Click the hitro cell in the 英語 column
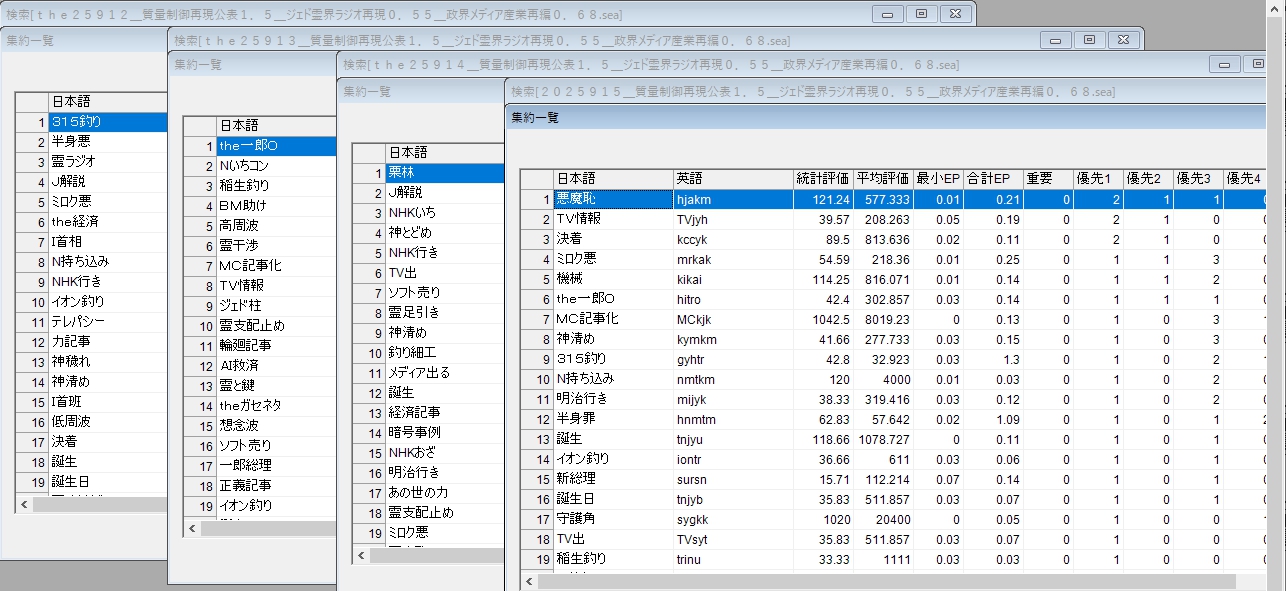1286x591 pixels. [689, 299]
